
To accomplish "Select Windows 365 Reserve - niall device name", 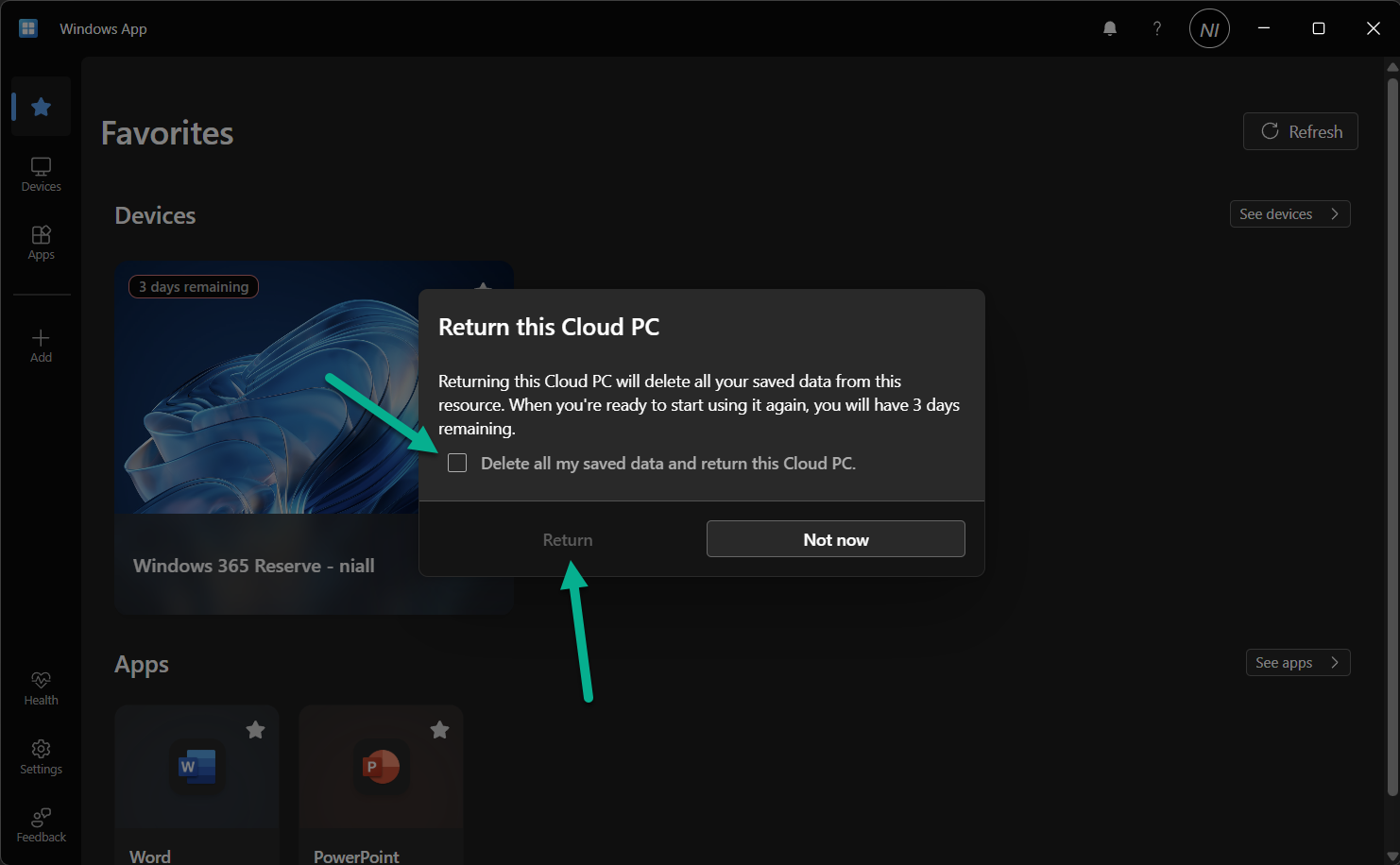I will point(254,566).
